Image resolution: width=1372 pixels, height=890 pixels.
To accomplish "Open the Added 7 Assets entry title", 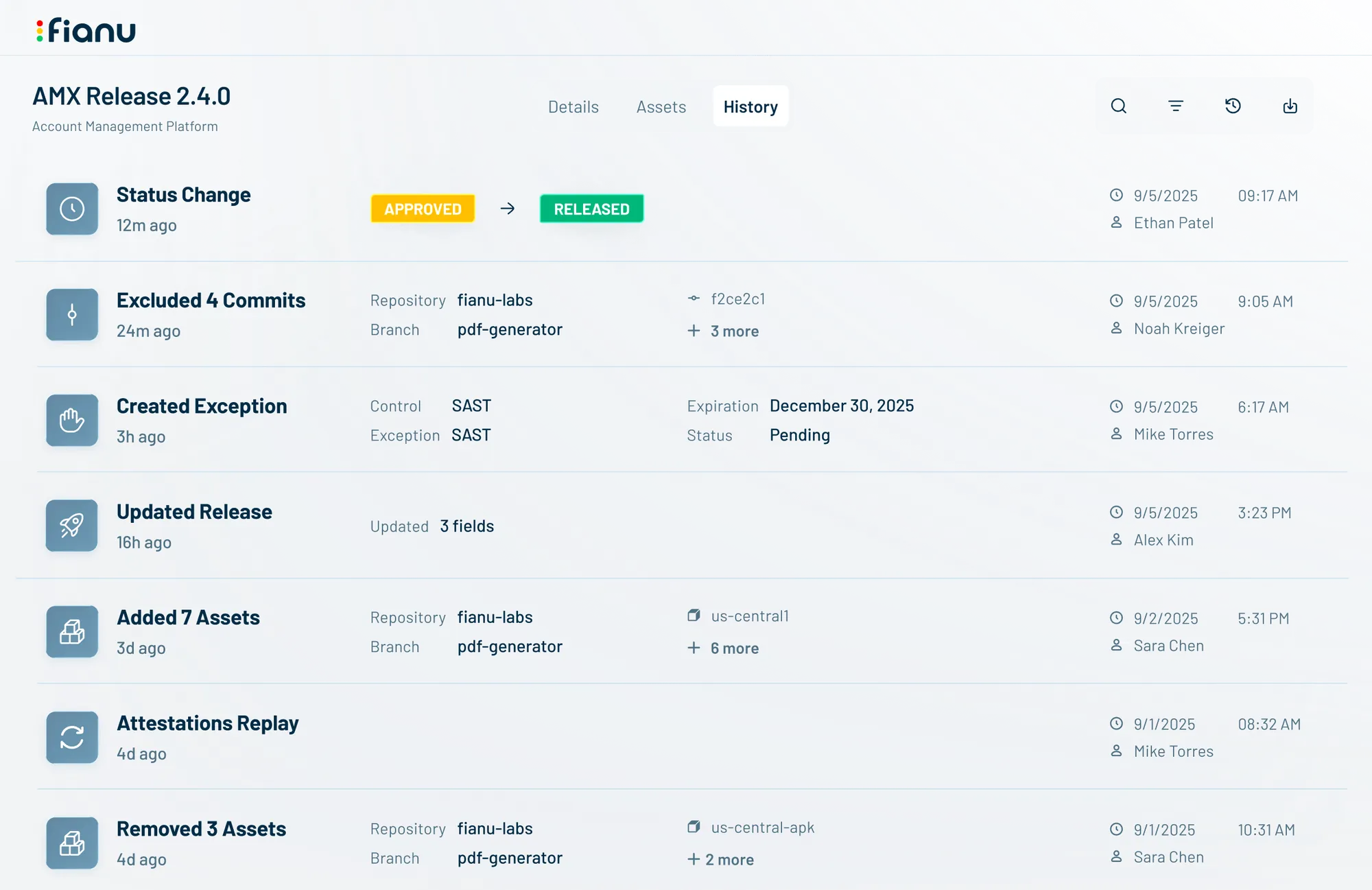I will tap(188, 618).
